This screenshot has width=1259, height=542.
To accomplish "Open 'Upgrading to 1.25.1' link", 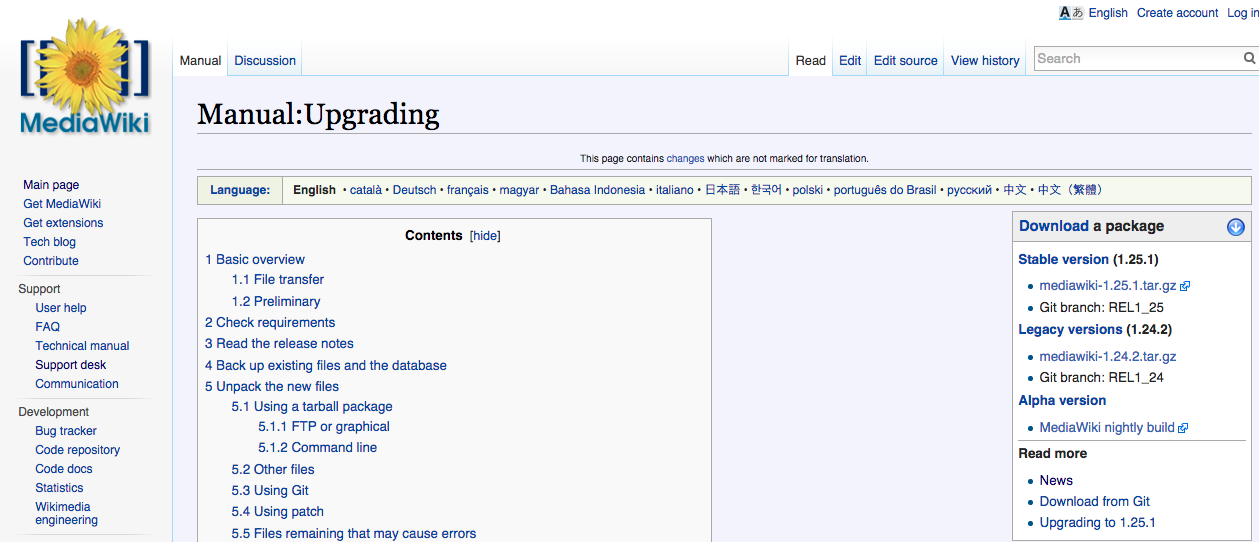I will [x=1098, y=523].
